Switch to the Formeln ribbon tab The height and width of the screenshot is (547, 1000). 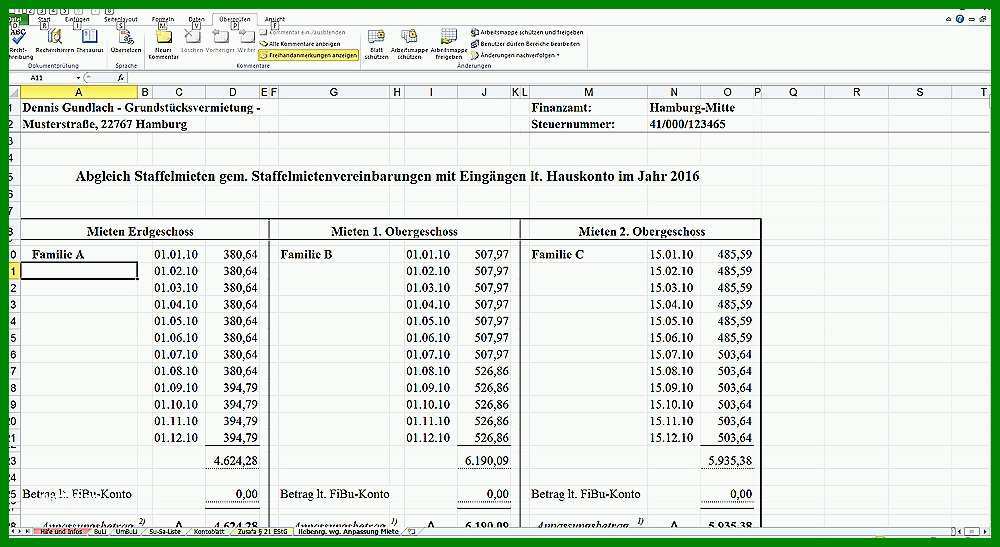pos(163,20)
